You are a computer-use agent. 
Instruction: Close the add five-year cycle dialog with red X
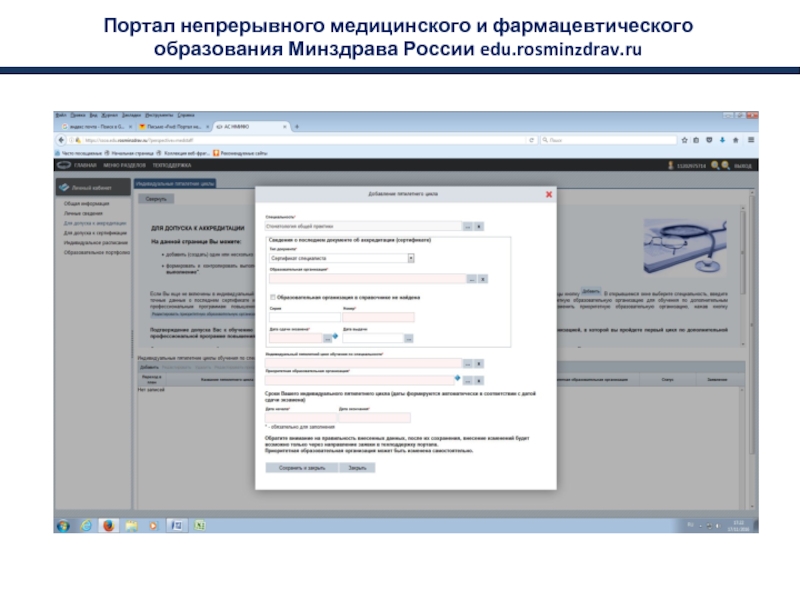coord(547,194)
